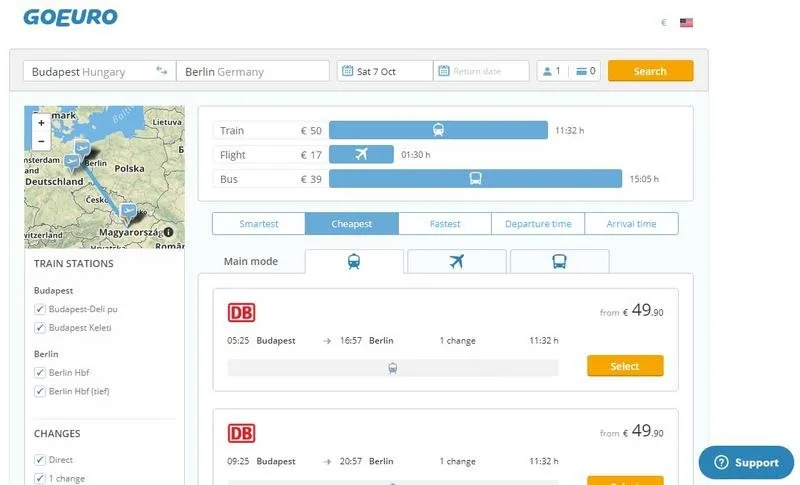Zoom out on the map
Viewport: 800px width, 485px height.
[x=41, y=141]
